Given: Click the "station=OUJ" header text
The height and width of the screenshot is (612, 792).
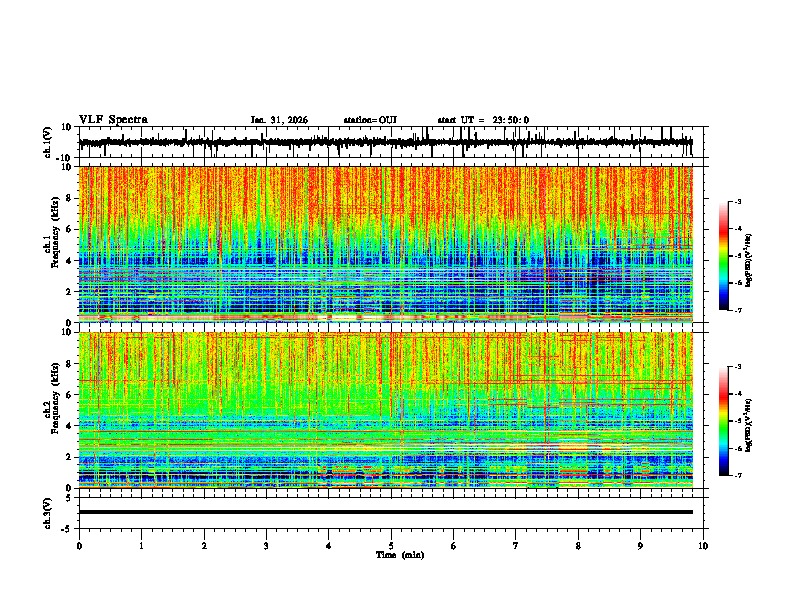Looking at the screenshot, I should point(370,120).
